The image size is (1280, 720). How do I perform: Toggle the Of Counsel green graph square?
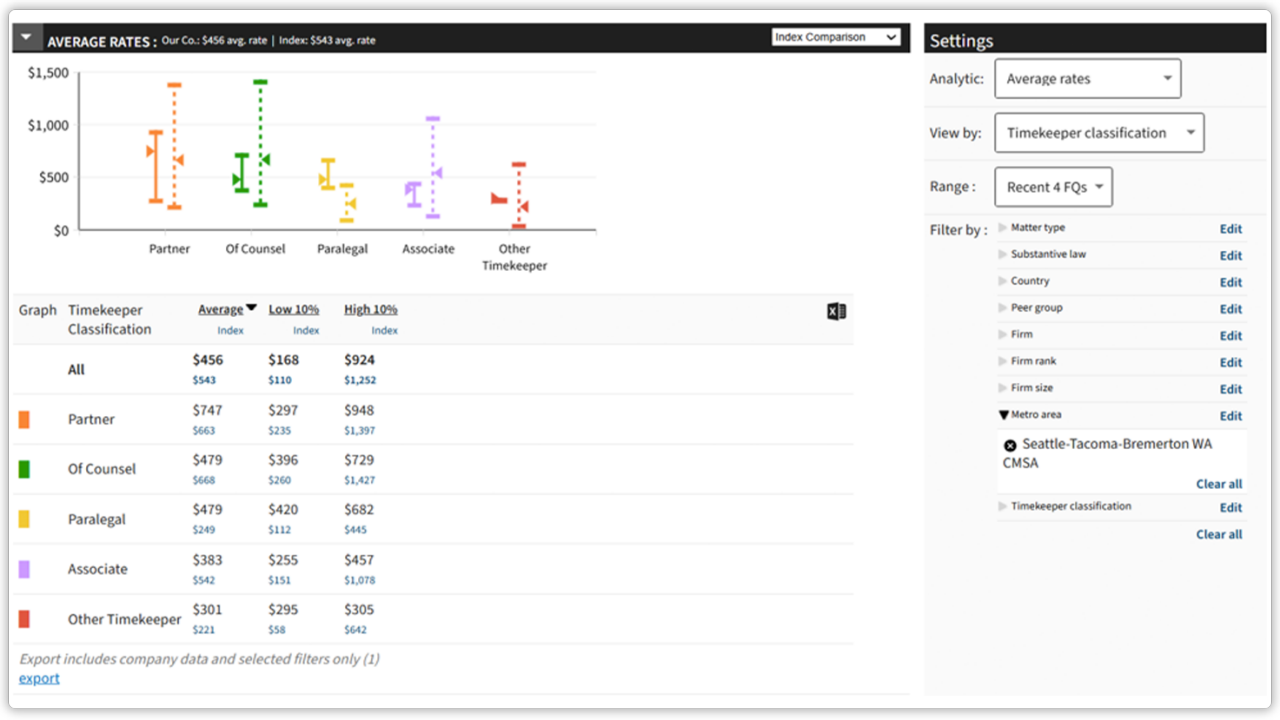click(24, 469)
